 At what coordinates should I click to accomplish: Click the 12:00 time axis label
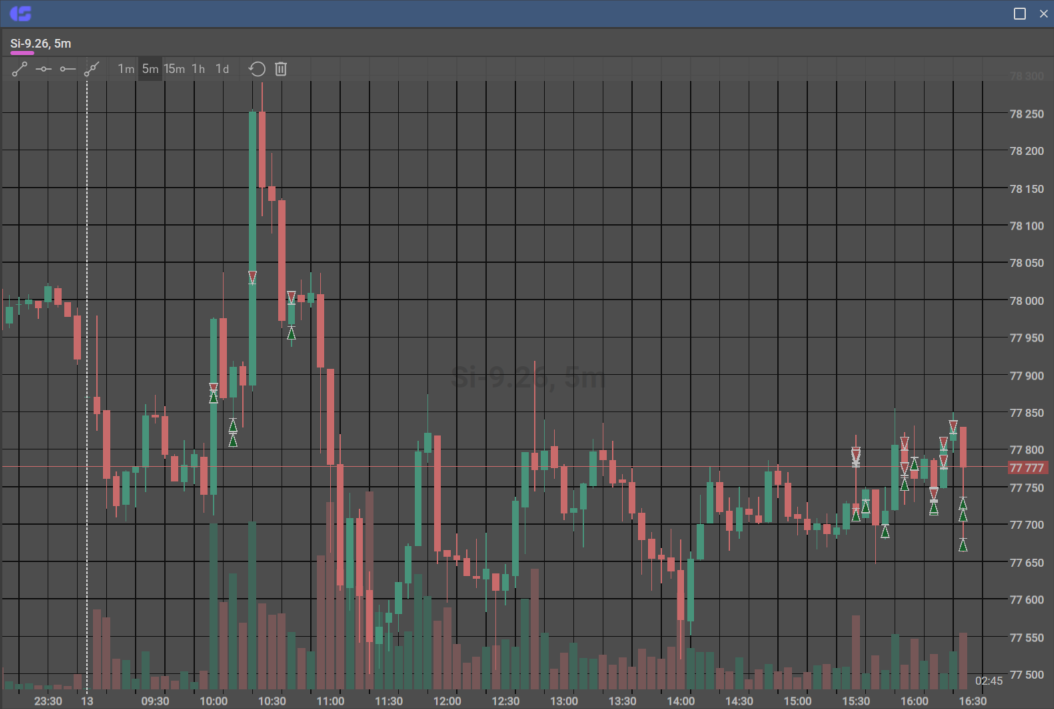pyautogui.click(x=447, y=701)
